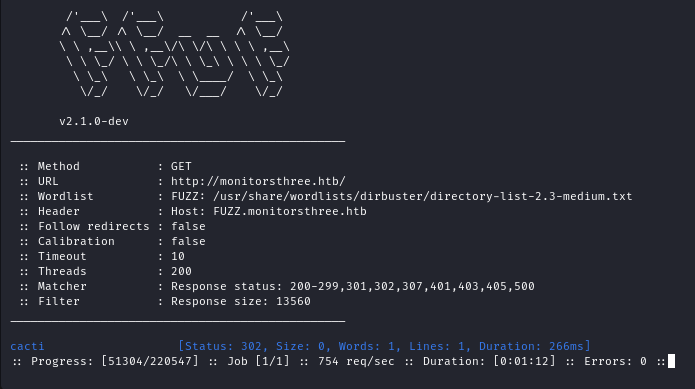Click the Threads value 200
This screenshot has height=389, width=695.
pyautogui.click(x=181, y=271)
